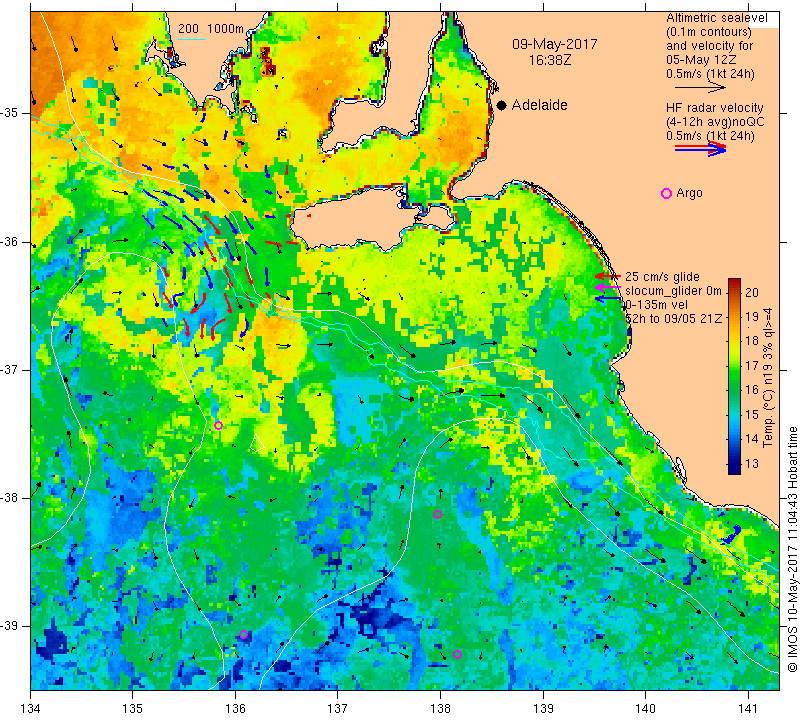The height and width of the screenshot is (720, 800).
Task: Click the longitude label 136
Action: coord(235,709)
